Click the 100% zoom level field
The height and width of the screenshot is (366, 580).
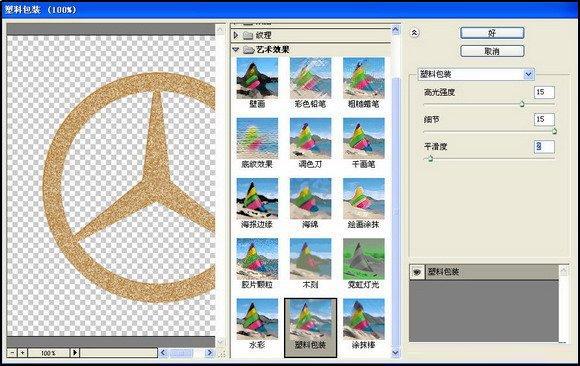point(48,353)
